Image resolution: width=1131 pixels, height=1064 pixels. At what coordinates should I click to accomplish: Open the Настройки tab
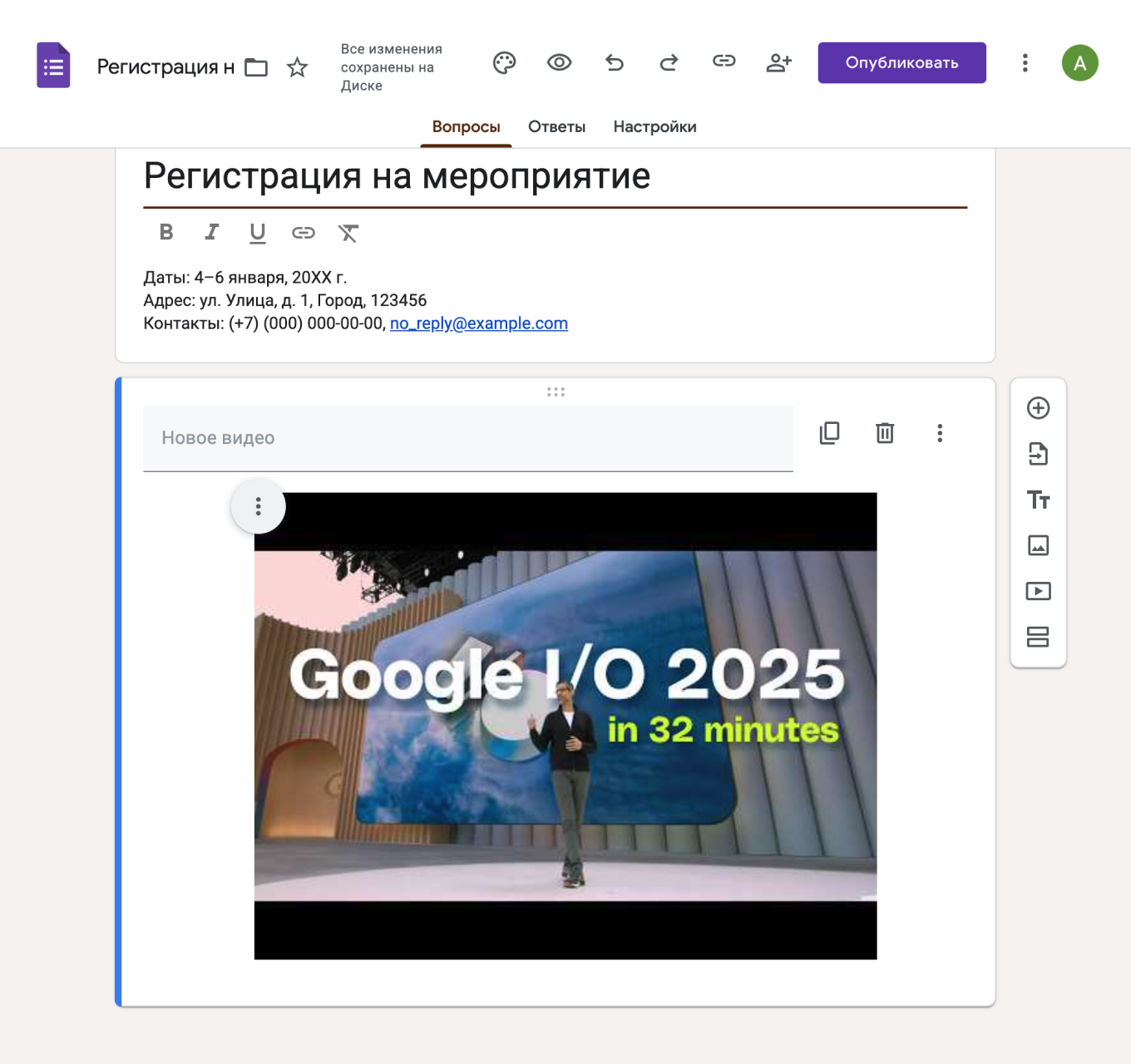654,126
